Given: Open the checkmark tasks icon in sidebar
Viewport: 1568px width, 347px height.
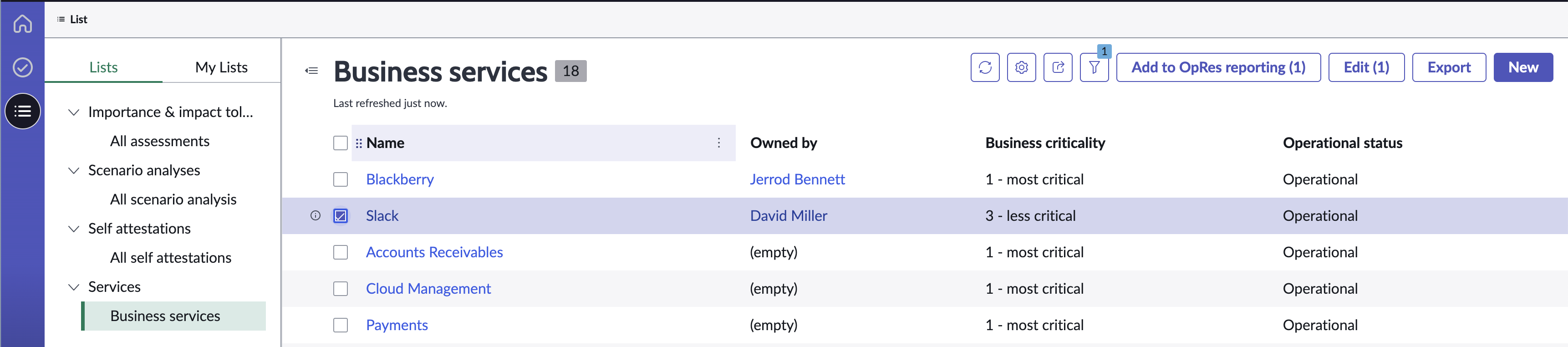Looking at the screenshot, I should tap(22, 67).
